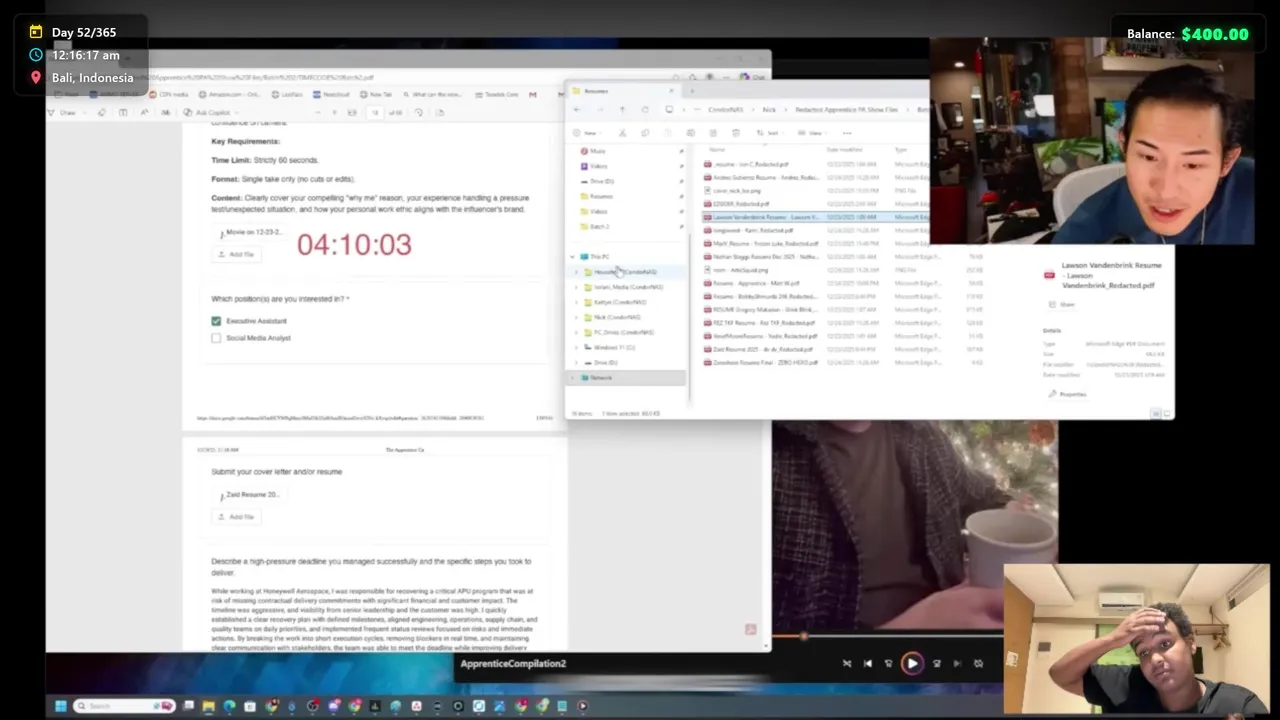Open the View dropdown in File Explorer
This screenshot has height=720, width=1280.
[x=812, y=133]
